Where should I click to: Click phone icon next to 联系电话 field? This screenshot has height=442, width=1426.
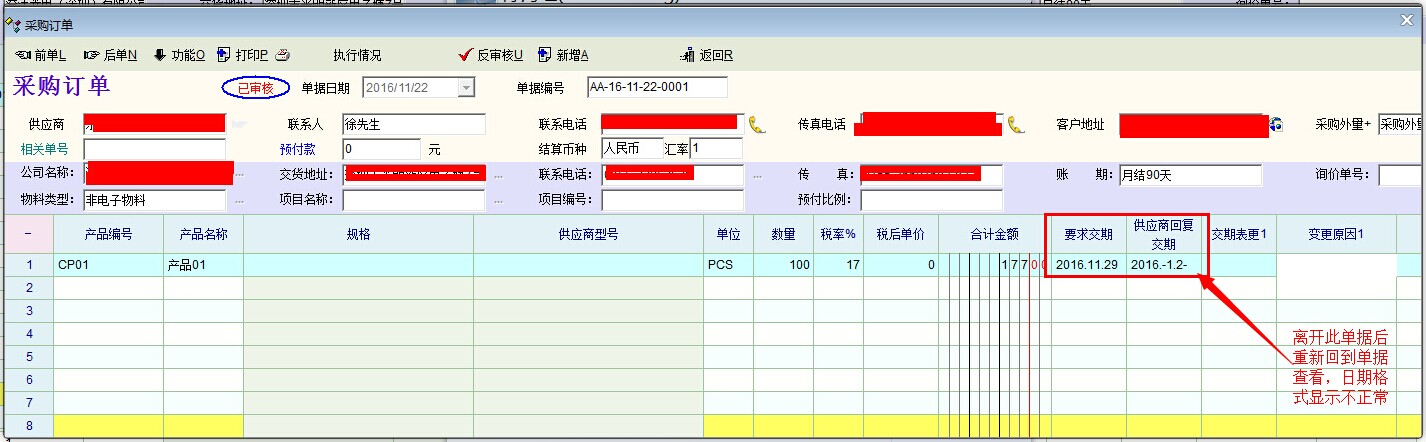pos(757,125)
